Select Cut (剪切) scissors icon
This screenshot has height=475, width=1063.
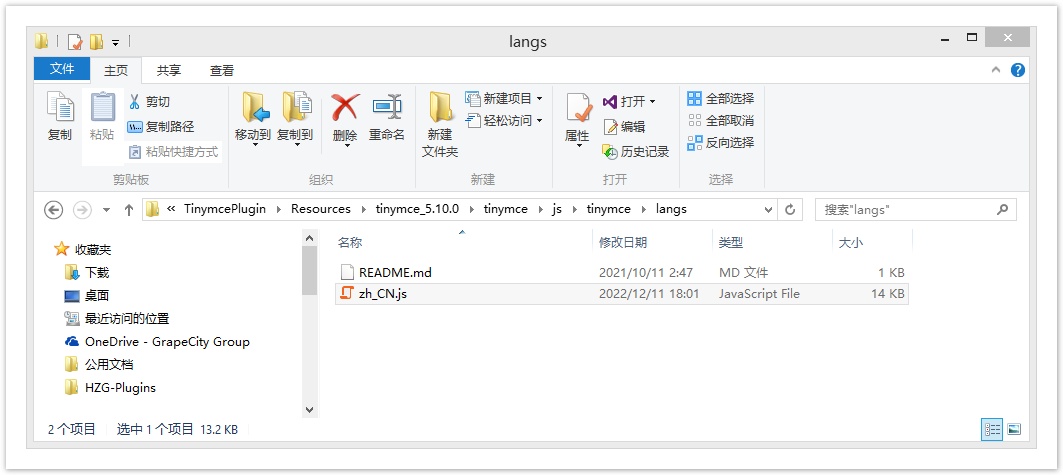[134, 102]
